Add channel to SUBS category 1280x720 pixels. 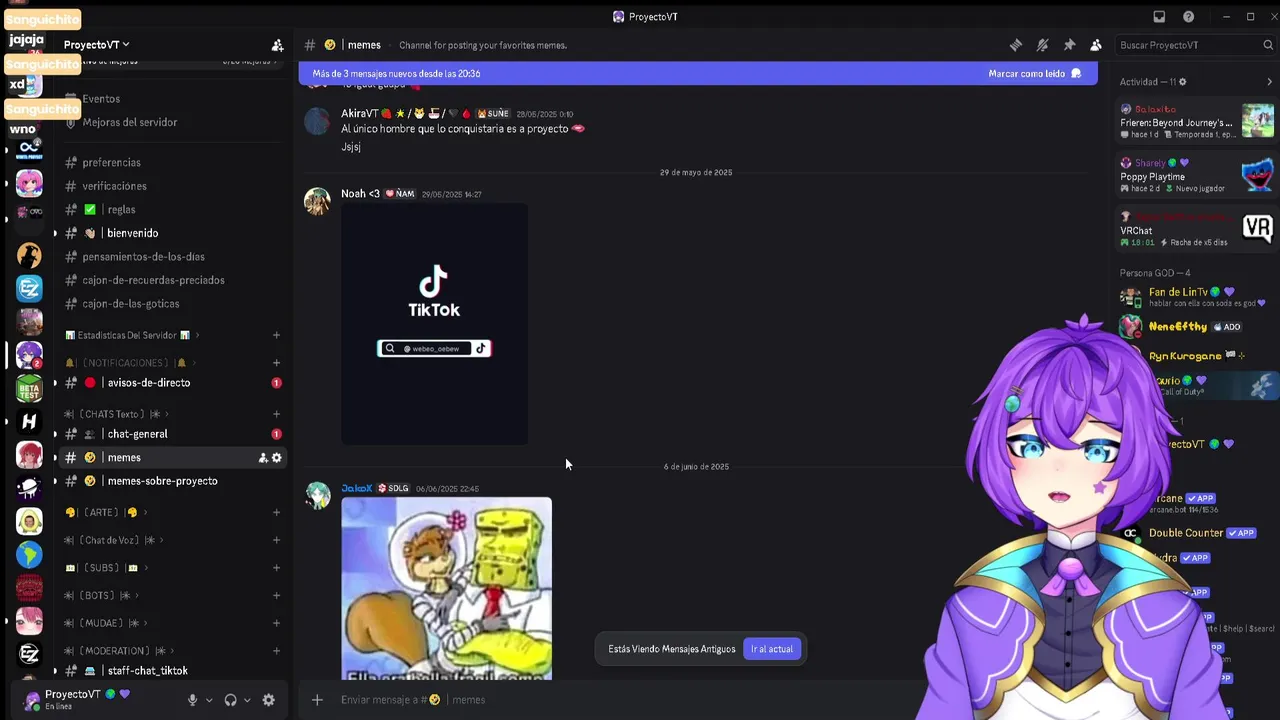[x=276, y=568]
